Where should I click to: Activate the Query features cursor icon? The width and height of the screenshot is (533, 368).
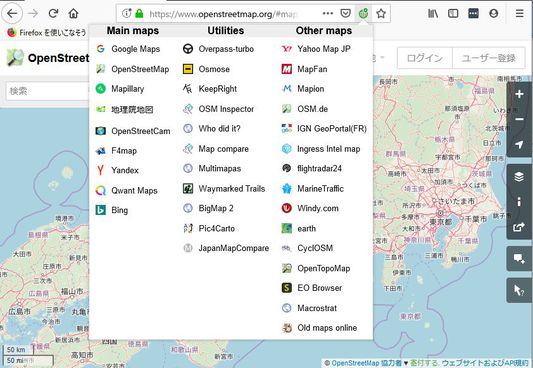pos(519,290)
